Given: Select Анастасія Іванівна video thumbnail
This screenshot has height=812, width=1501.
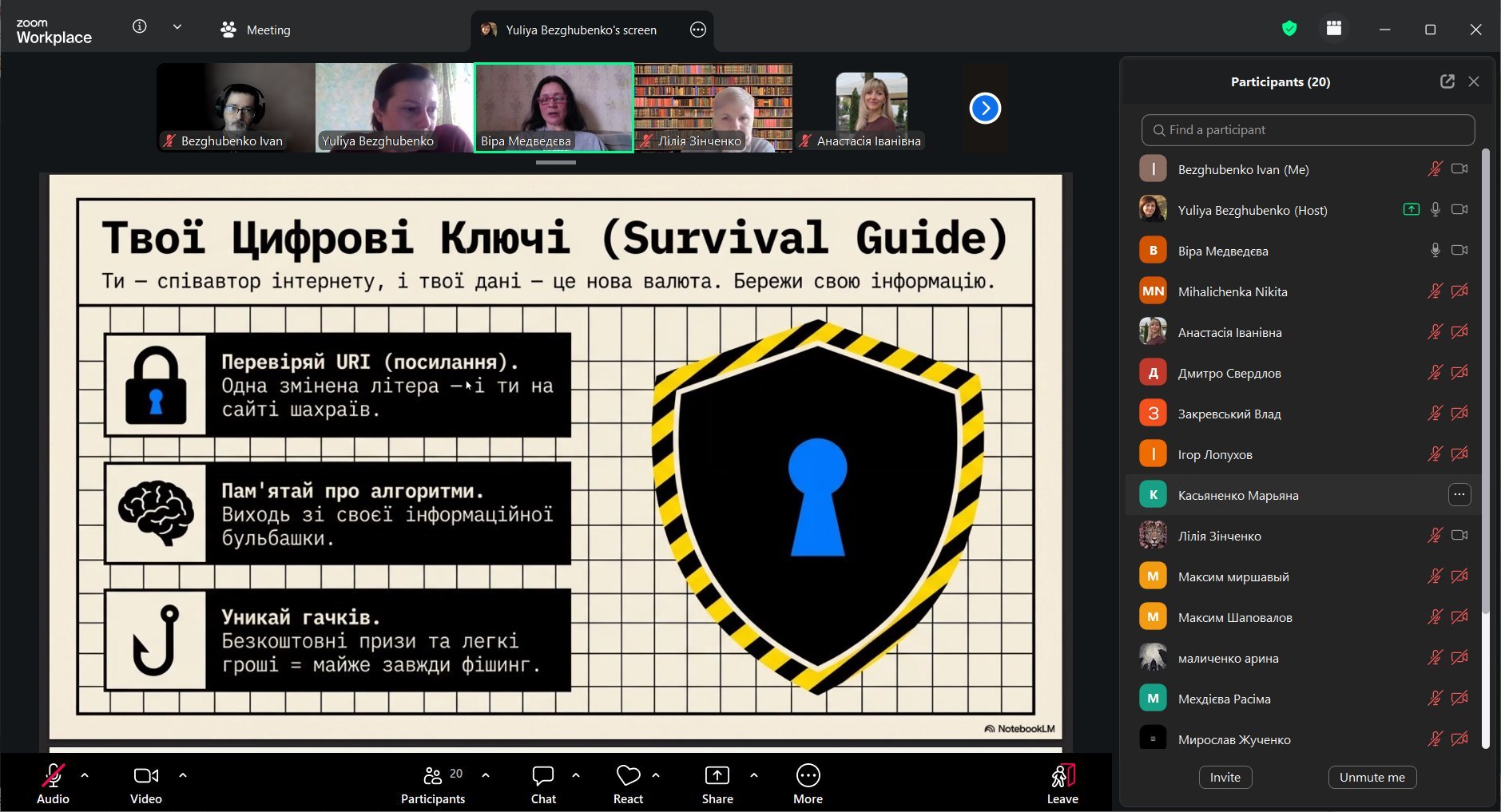Looking at the screenshot, I should click(872, 108).
